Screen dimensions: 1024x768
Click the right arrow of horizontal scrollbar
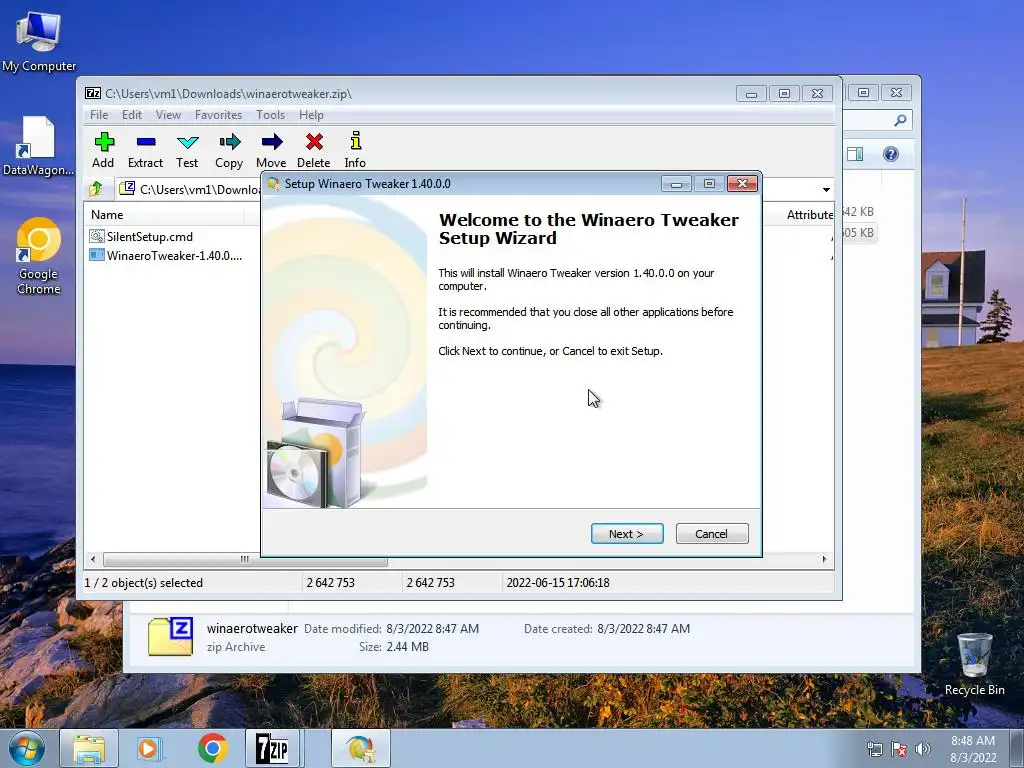(824, 560)
